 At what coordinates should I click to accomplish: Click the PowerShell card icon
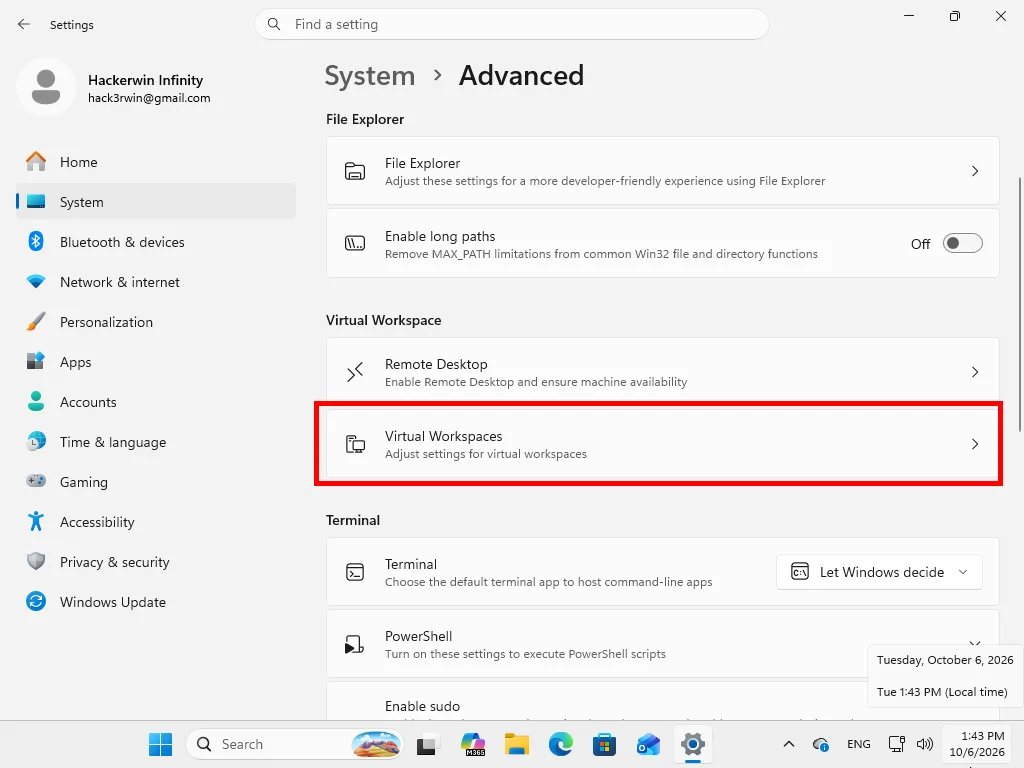click(x=354, y=645)
